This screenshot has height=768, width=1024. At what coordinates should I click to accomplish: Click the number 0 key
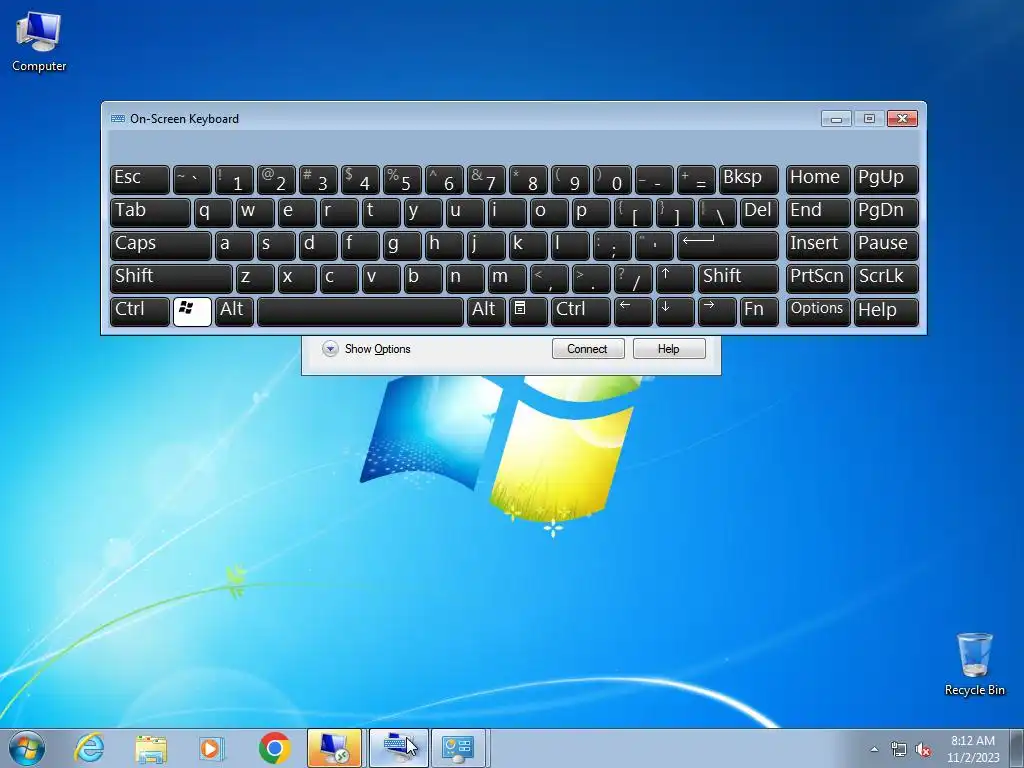click(612, 179)
